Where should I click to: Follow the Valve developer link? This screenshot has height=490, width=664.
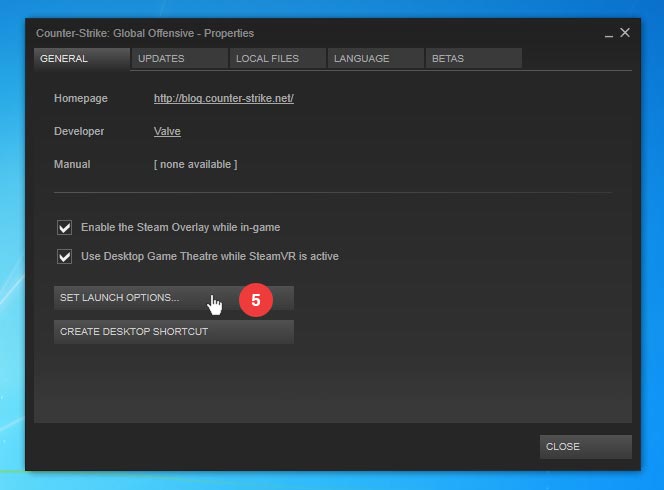(x=167, y=131)
